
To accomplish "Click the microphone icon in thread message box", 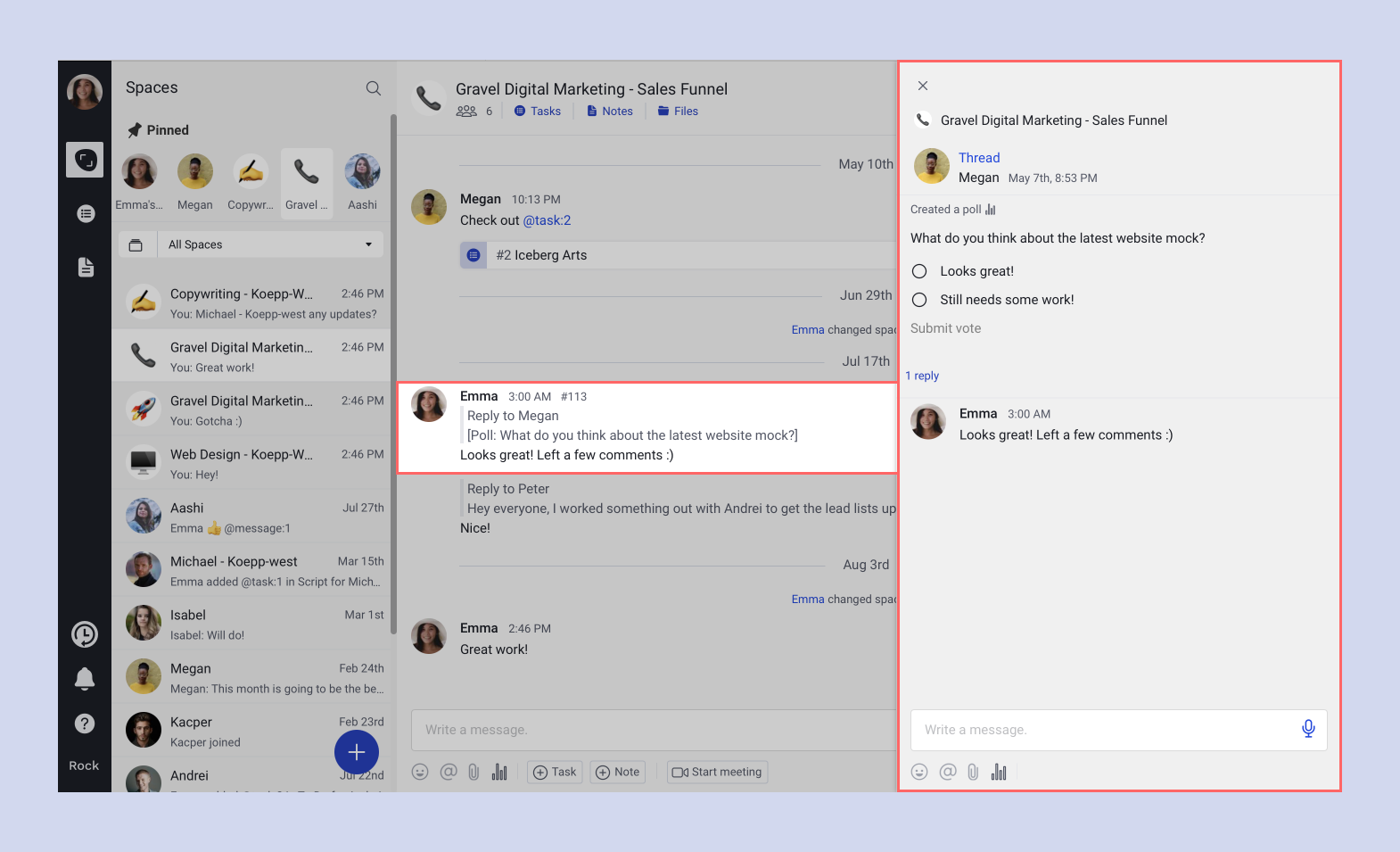I will click(1307, 729).
